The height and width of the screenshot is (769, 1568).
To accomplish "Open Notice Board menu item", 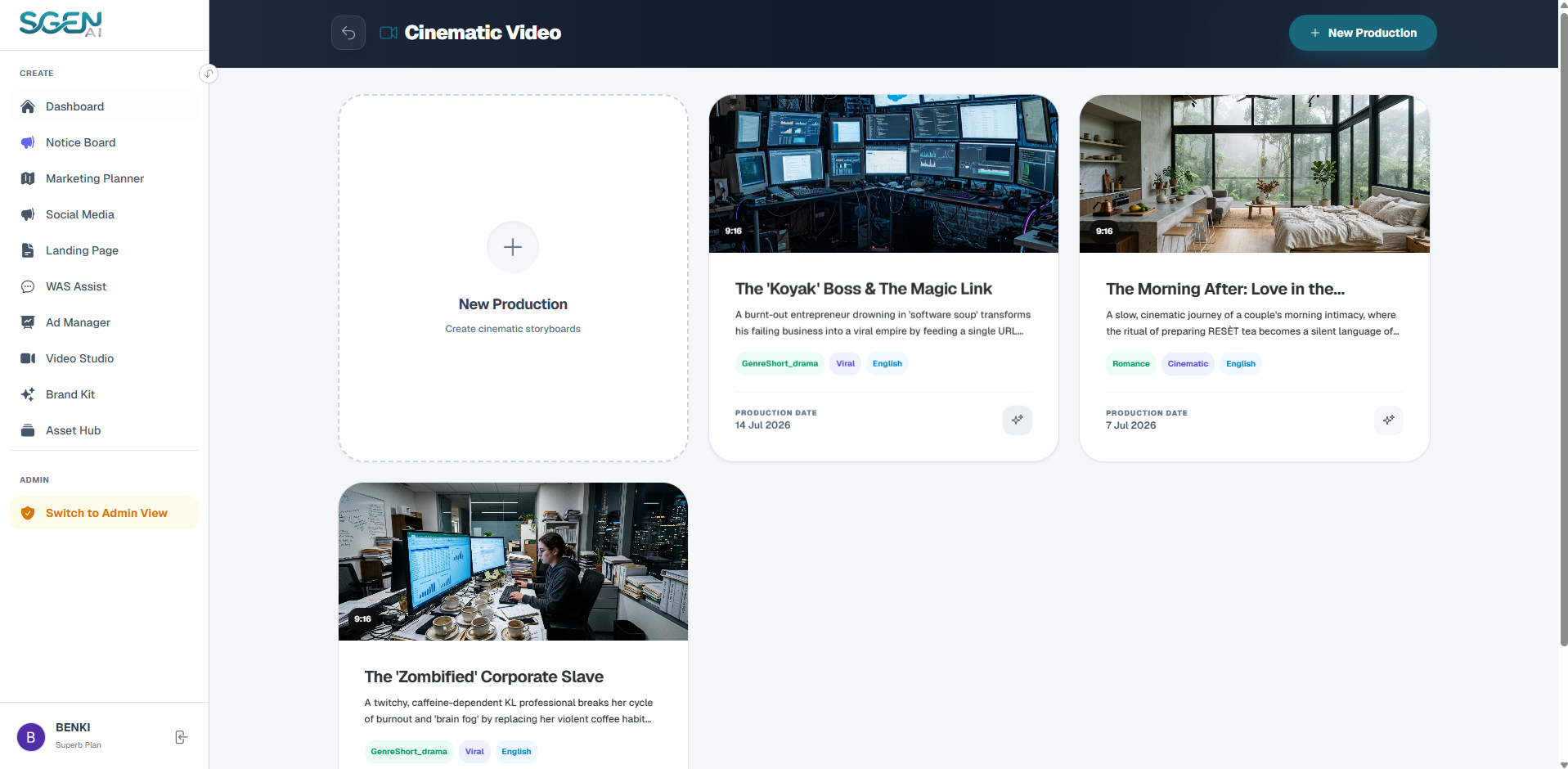I will tap(104, 142).
